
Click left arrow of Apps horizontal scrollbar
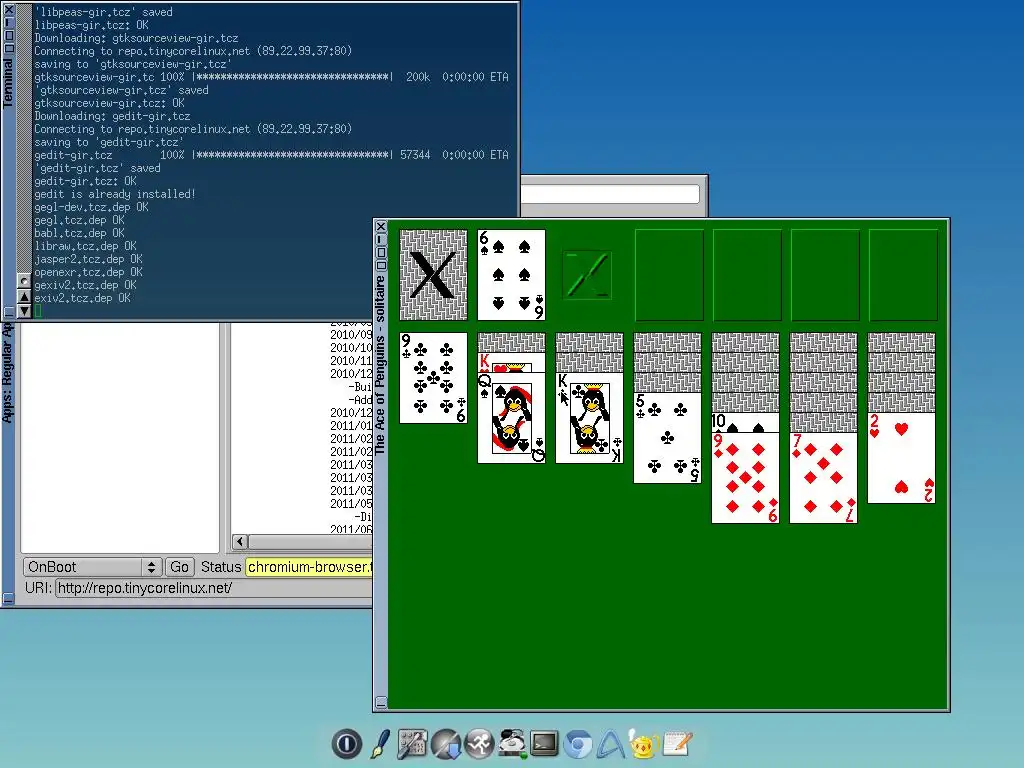click(x=240, y=541)
